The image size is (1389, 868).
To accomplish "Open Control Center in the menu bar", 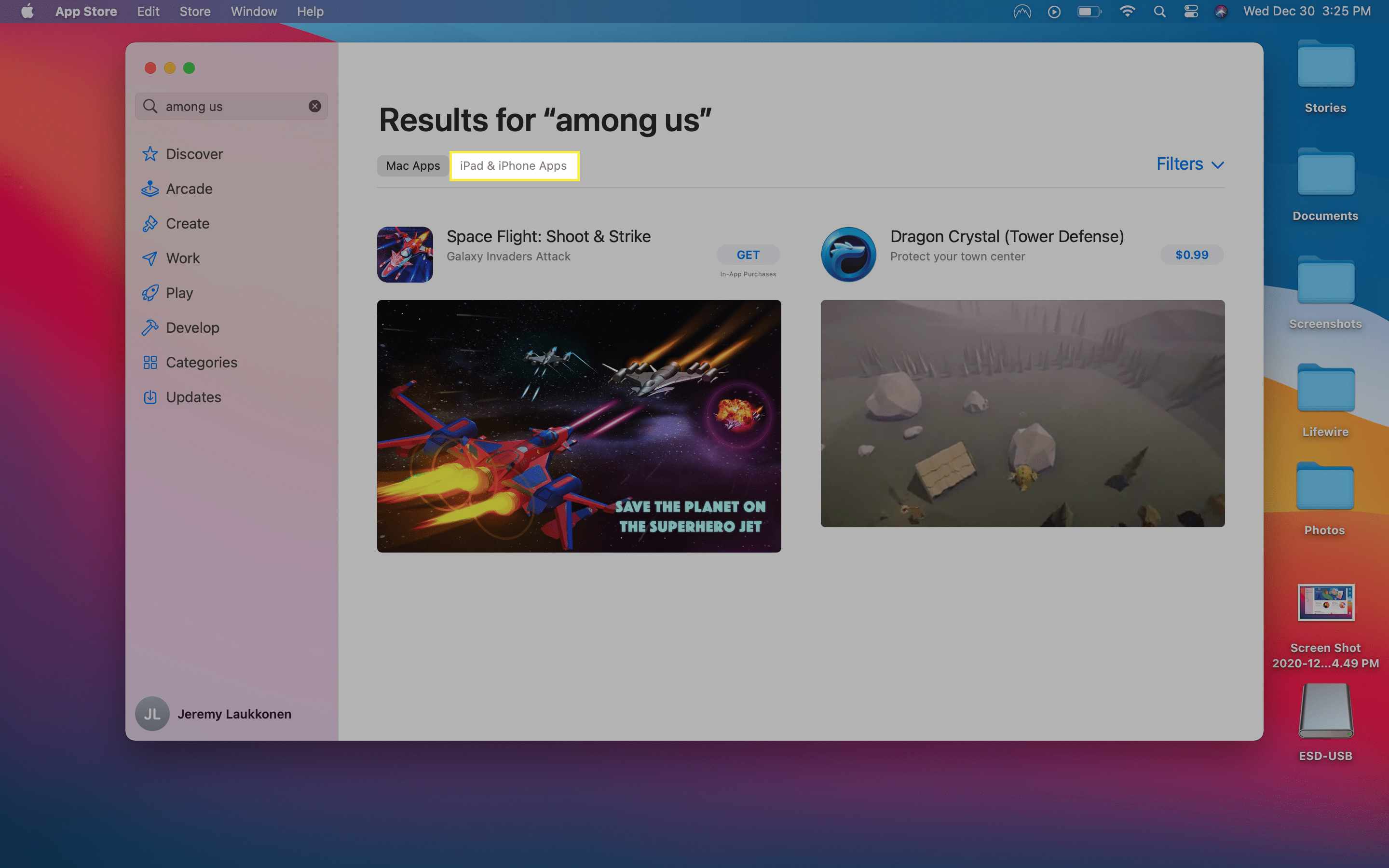I will pyautogui.click(x=1191, y=12).
